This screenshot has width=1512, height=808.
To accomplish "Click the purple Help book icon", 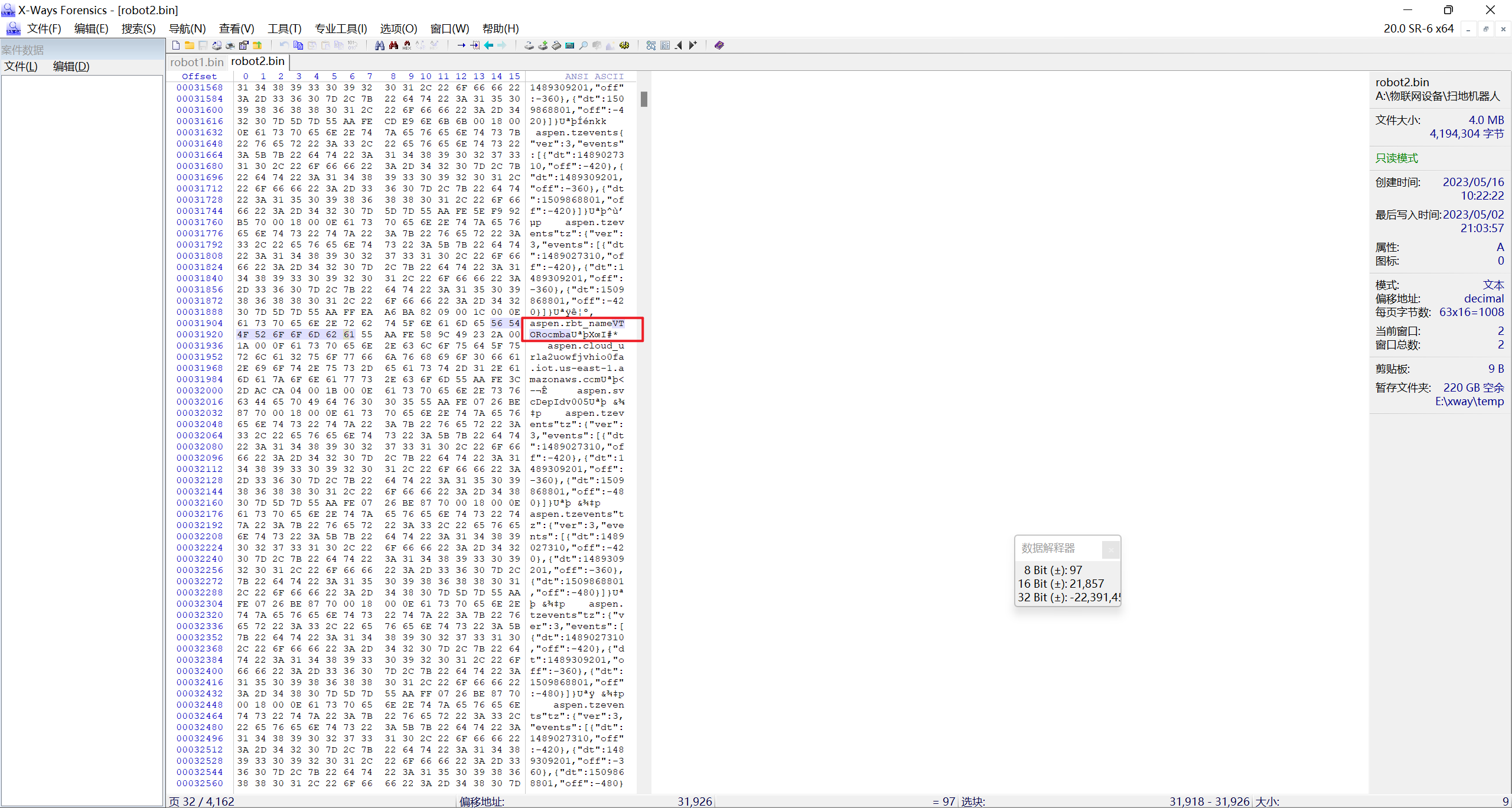I will [719, 45].
